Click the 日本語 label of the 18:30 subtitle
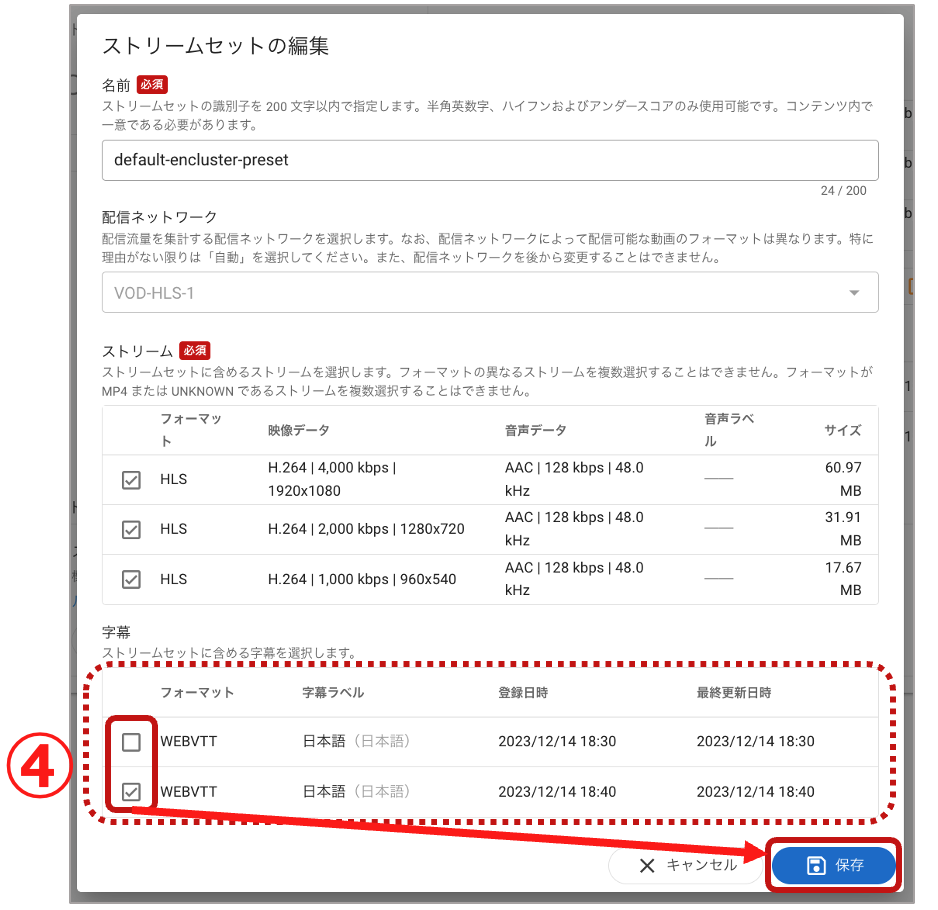This screenshot has width=938, height=910. coord(356,741)
